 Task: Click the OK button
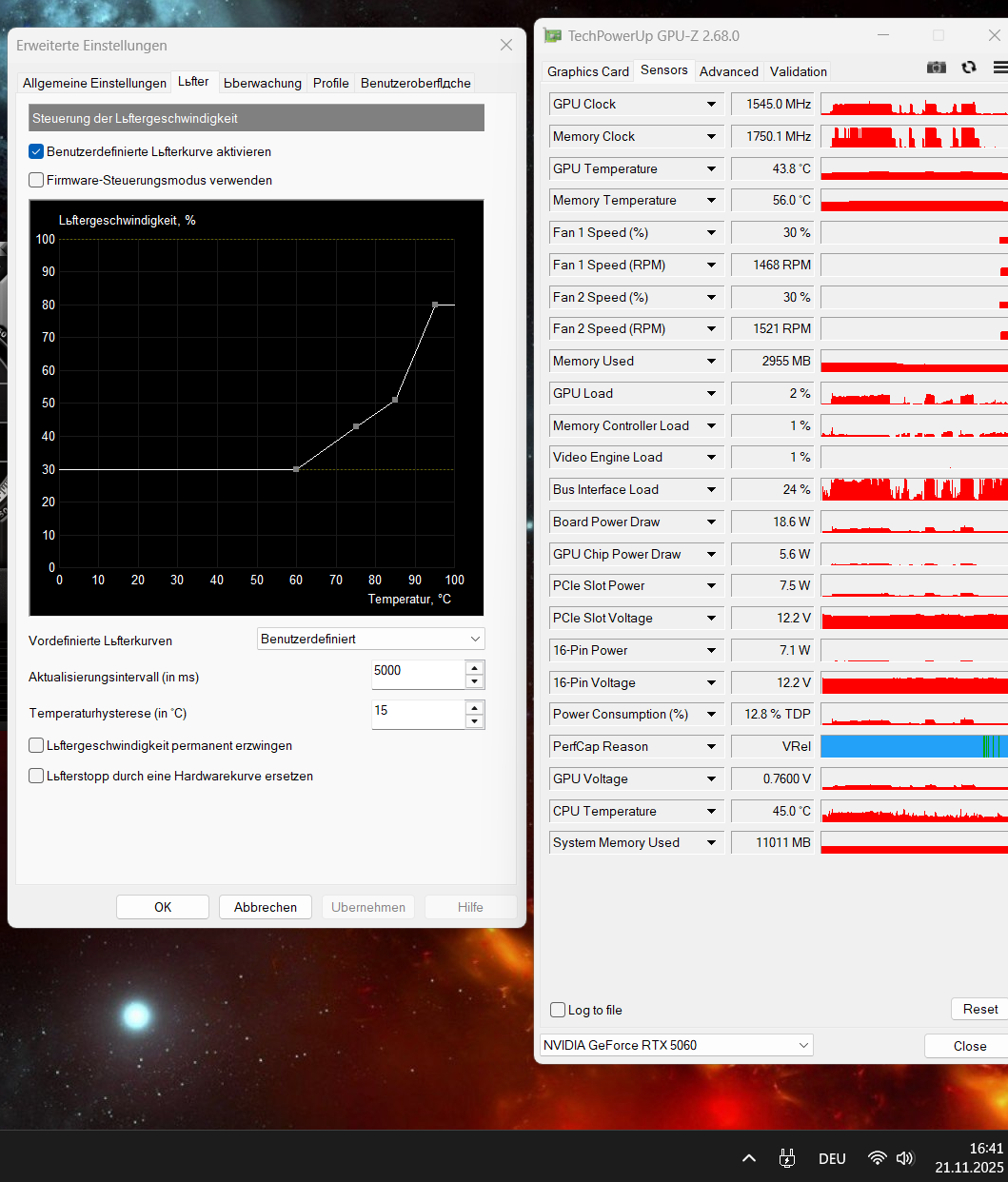click(163, 907)
